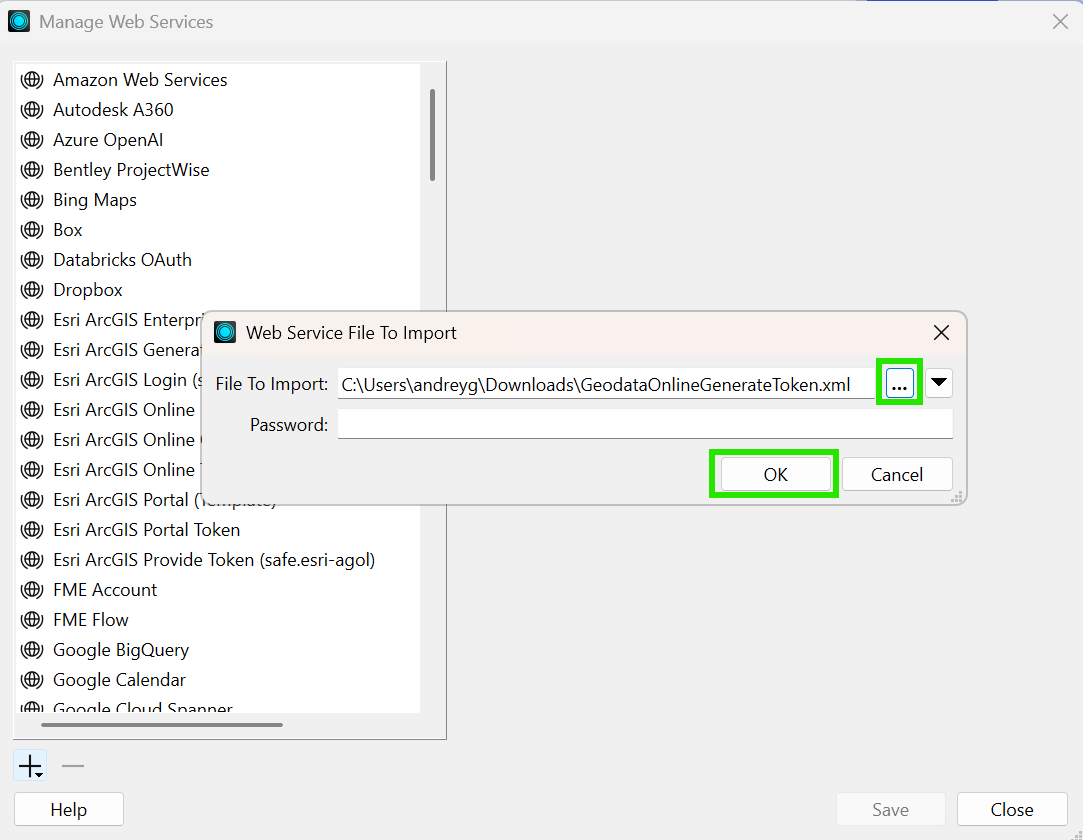This screenshot has height=840, width=1083.
Task: Click the globe icon beside Google Calendar
Action: point(32,680)
